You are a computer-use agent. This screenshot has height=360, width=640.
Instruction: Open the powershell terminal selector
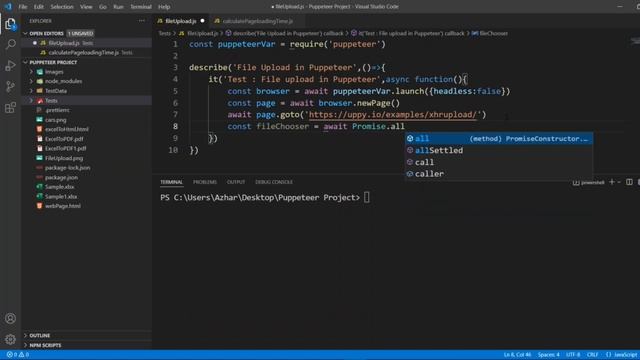click(589, 182)
